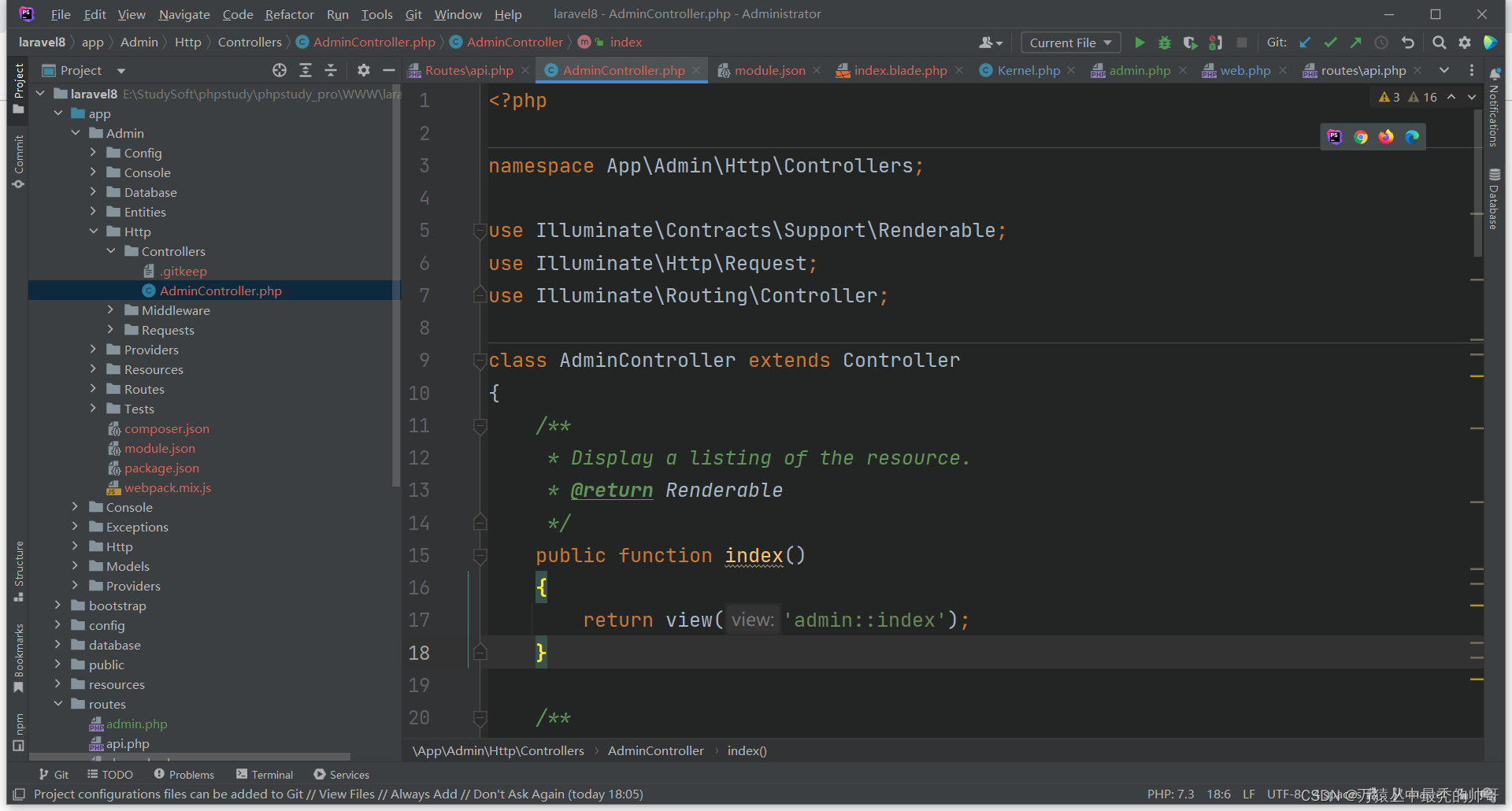Screen dimensions: 1512x811
Task: Open in PhpStorm built-in preview icon
Action: 1334,136
